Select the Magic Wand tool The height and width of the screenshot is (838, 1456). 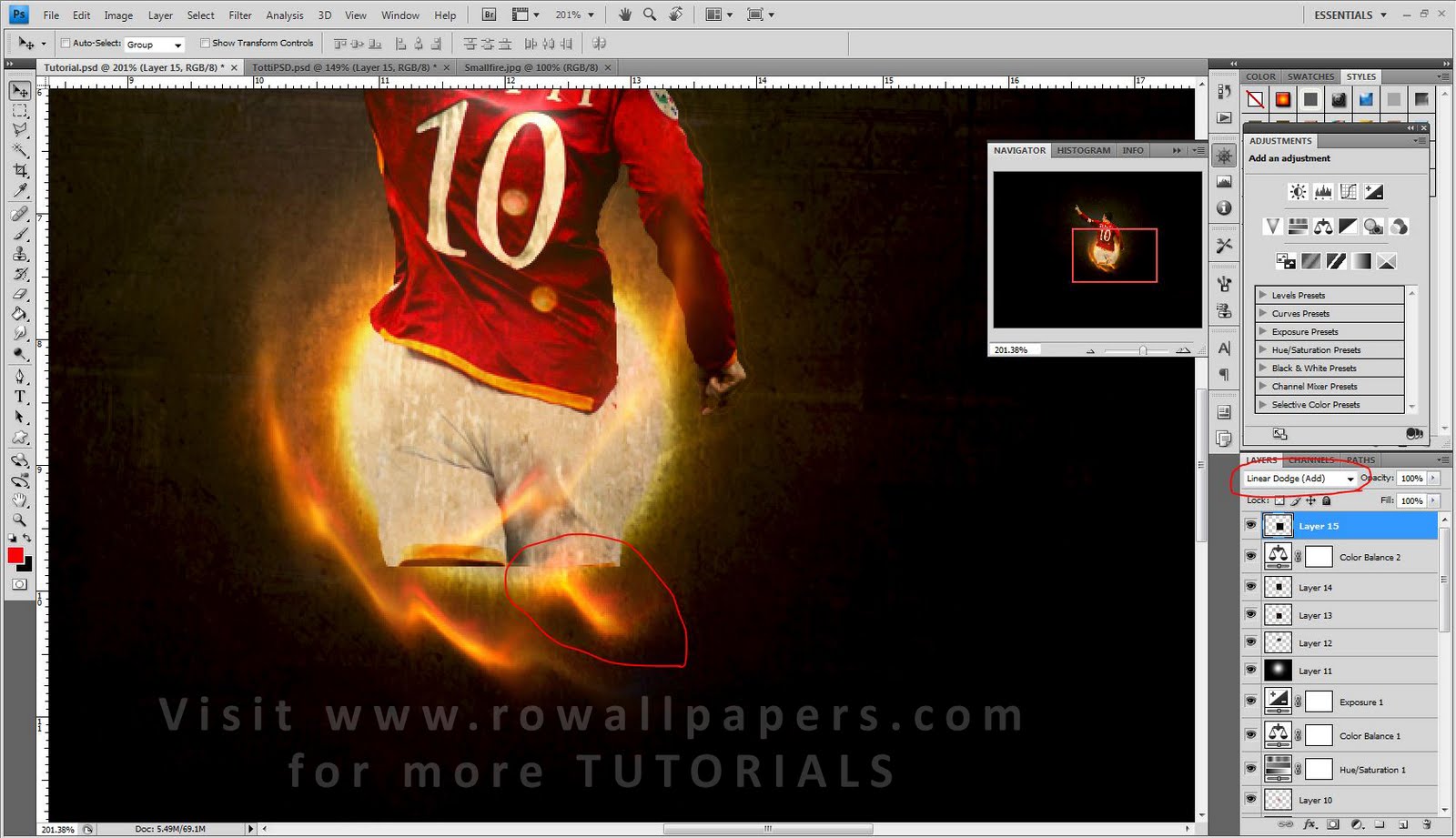[20, 151]
